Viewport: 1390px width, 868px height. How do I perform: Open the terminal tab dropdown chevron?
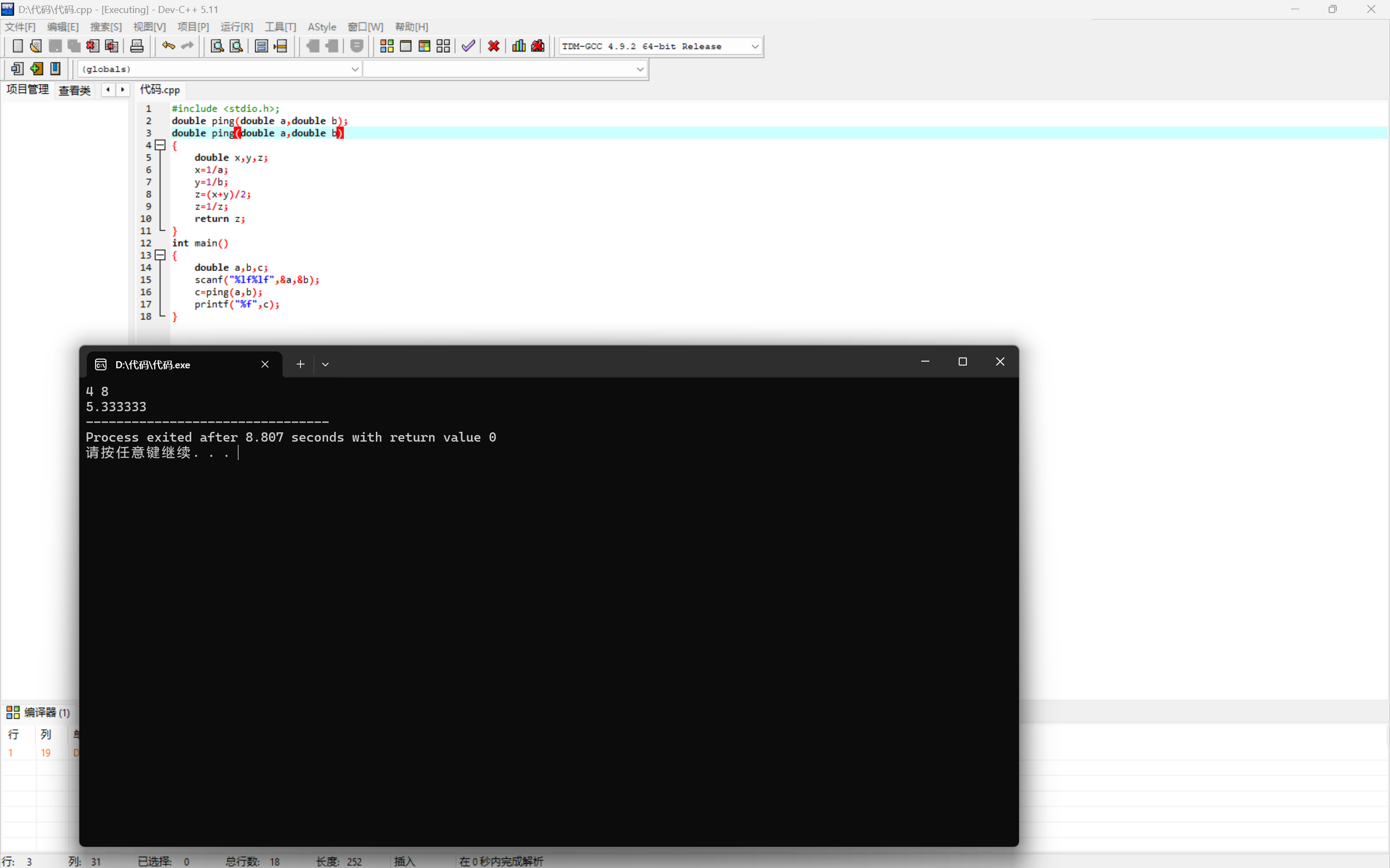point(325,364)
